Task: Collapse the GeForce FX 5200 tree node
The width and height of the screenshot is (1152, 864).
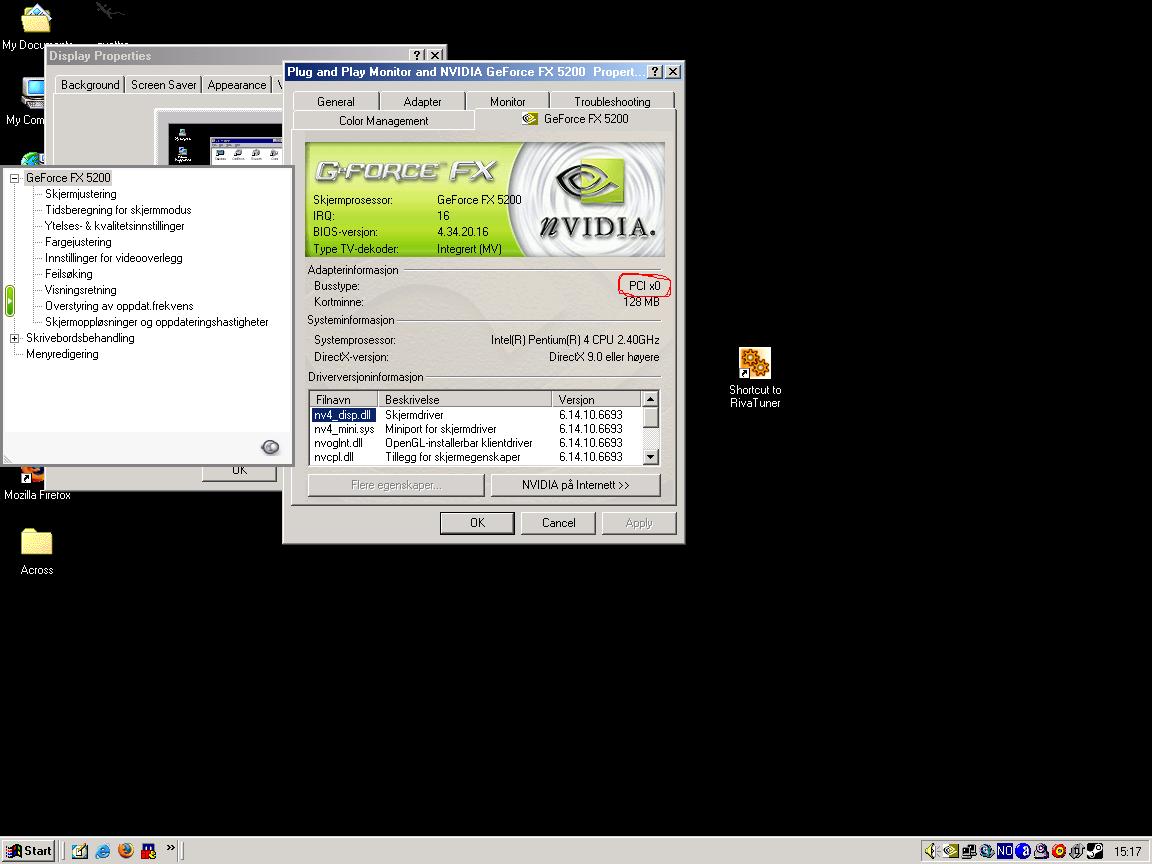Action: click(14, 178)
